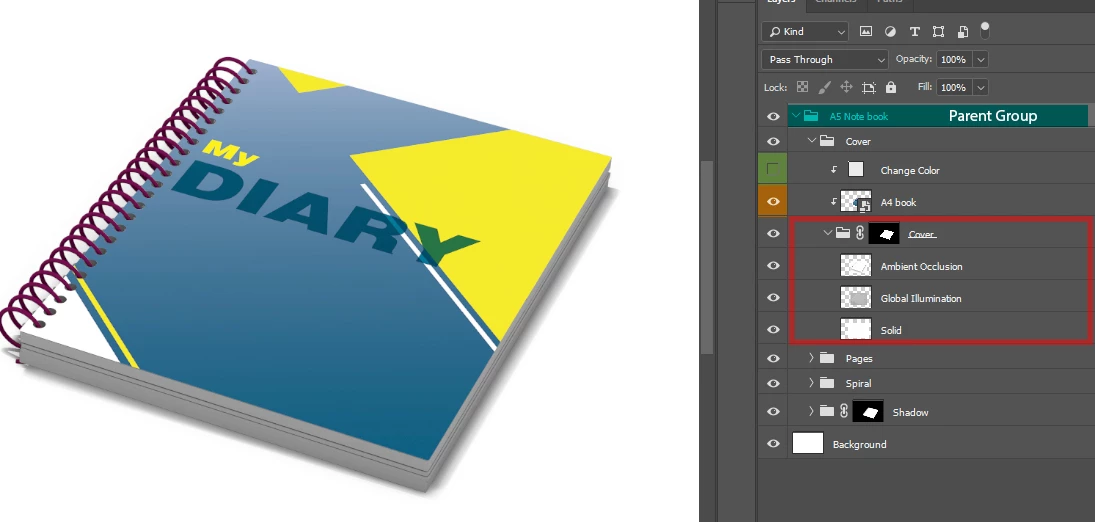Lock position move-arrows icon
1095x522 pixels.
coord(846,87)
